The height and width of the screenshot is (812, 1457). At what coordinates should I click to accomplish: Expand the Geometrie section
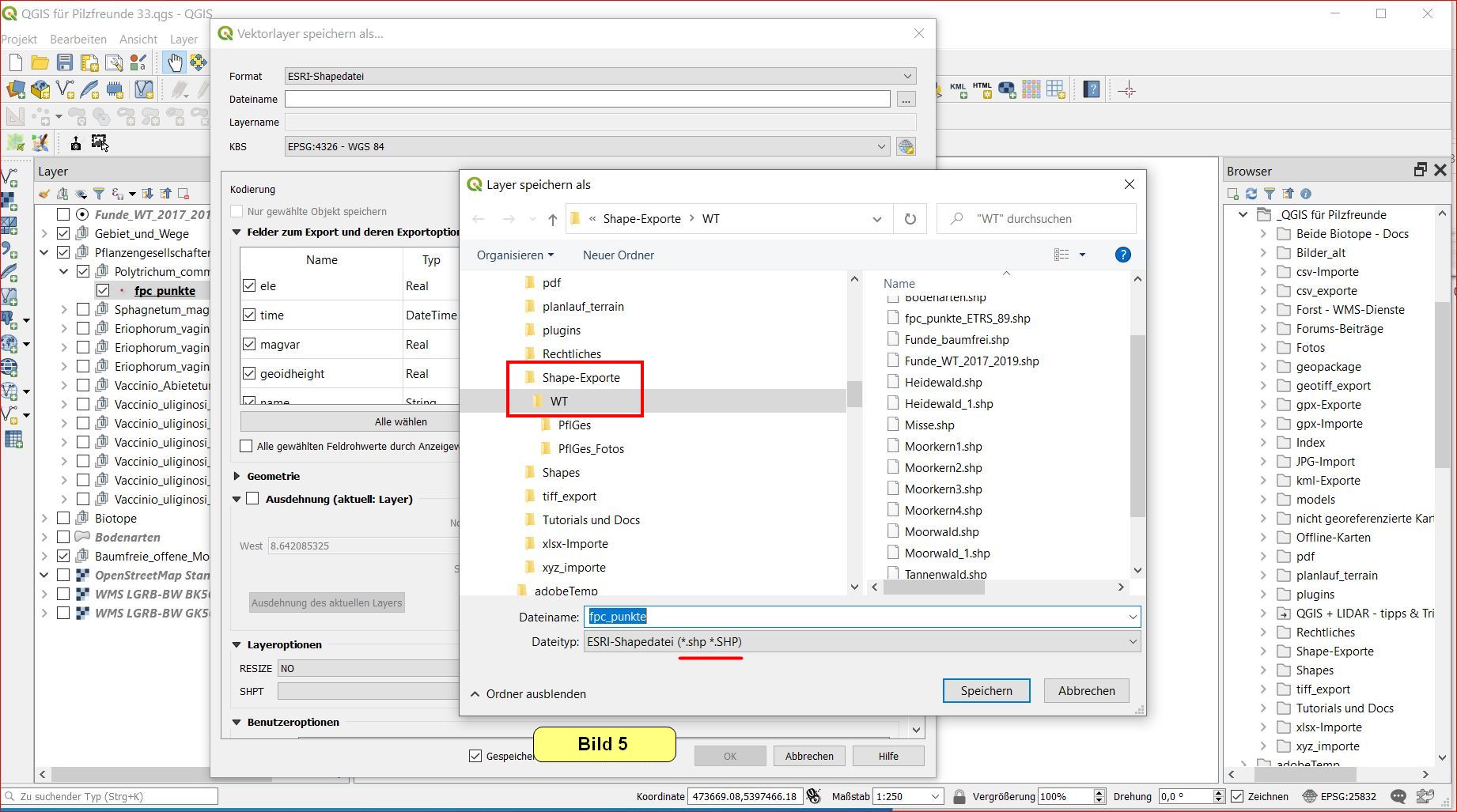pos(237,476)
